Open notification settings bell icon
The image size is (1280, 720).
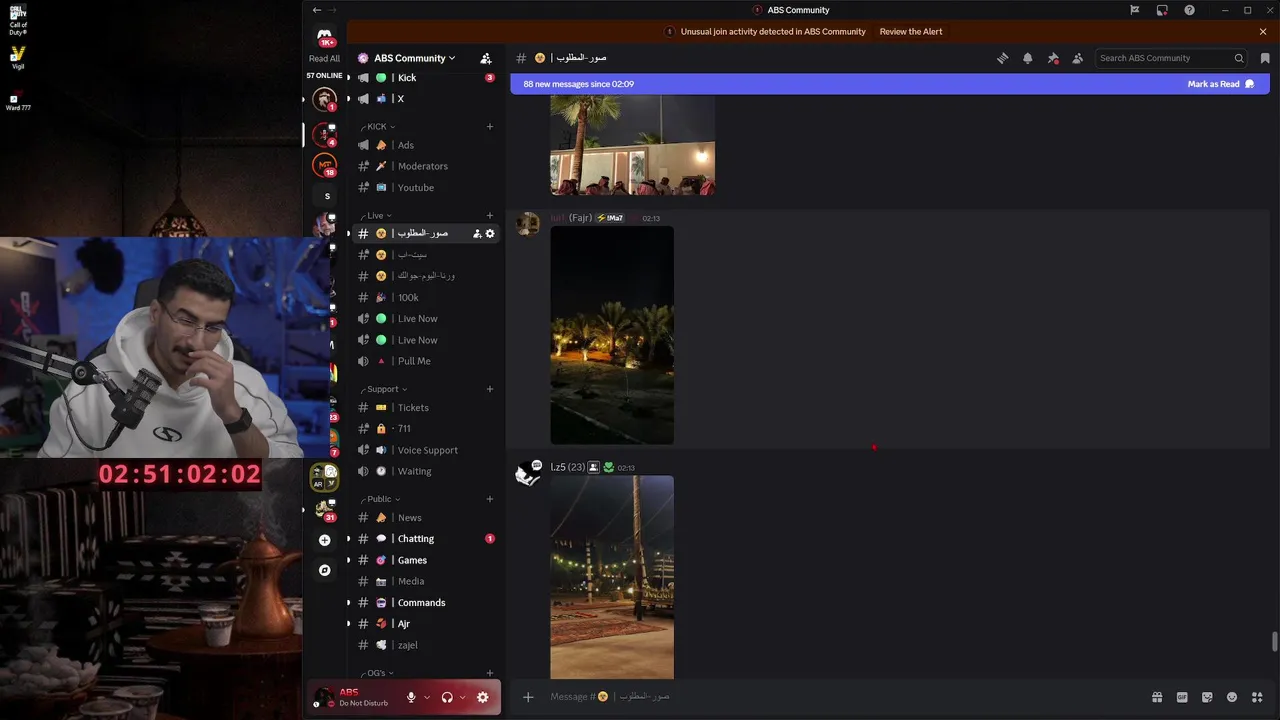click(1027, 58)
